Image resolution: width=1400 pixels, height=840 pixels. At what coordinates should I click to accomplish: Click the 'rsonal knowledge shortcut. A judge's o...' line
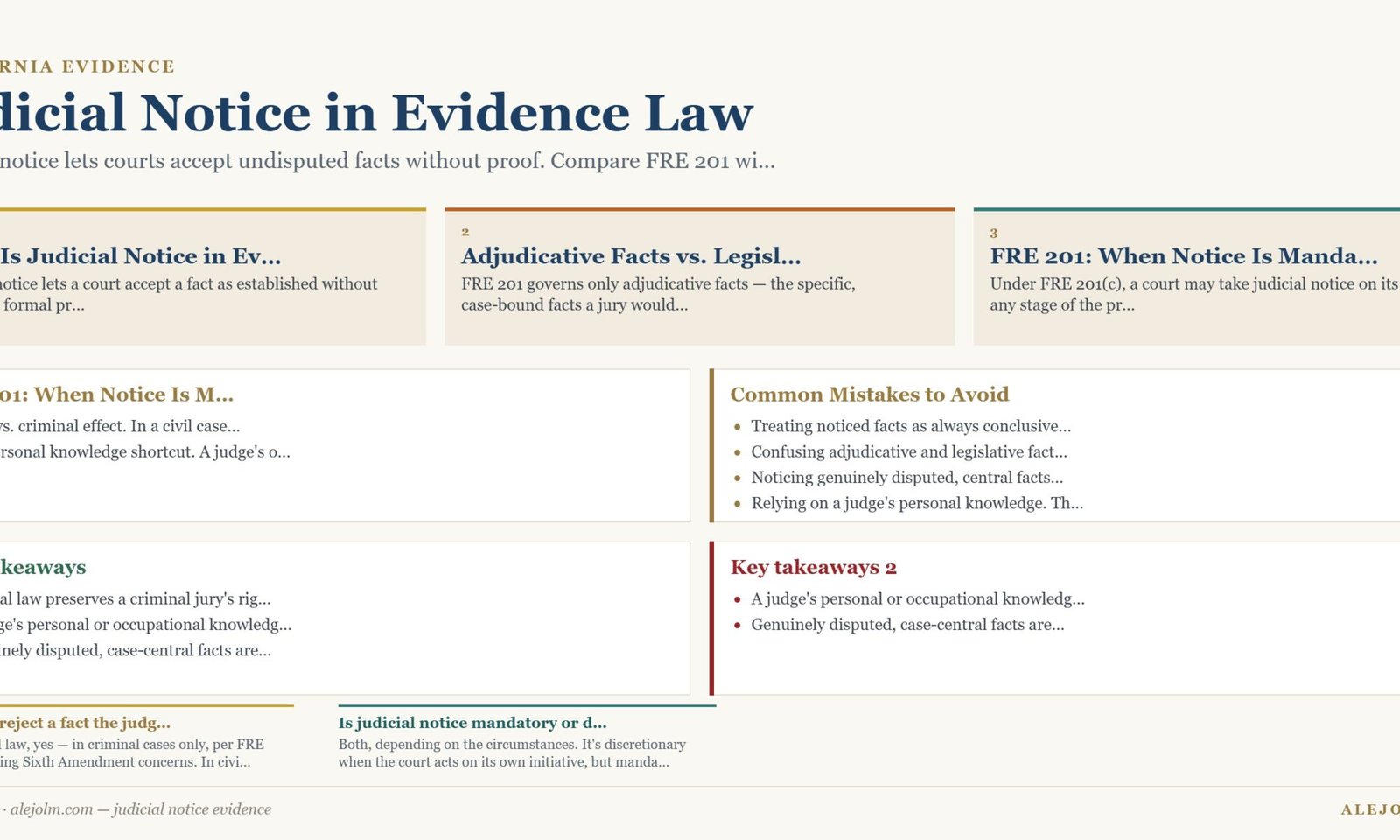pyautogui.click(x=145, y=452)
